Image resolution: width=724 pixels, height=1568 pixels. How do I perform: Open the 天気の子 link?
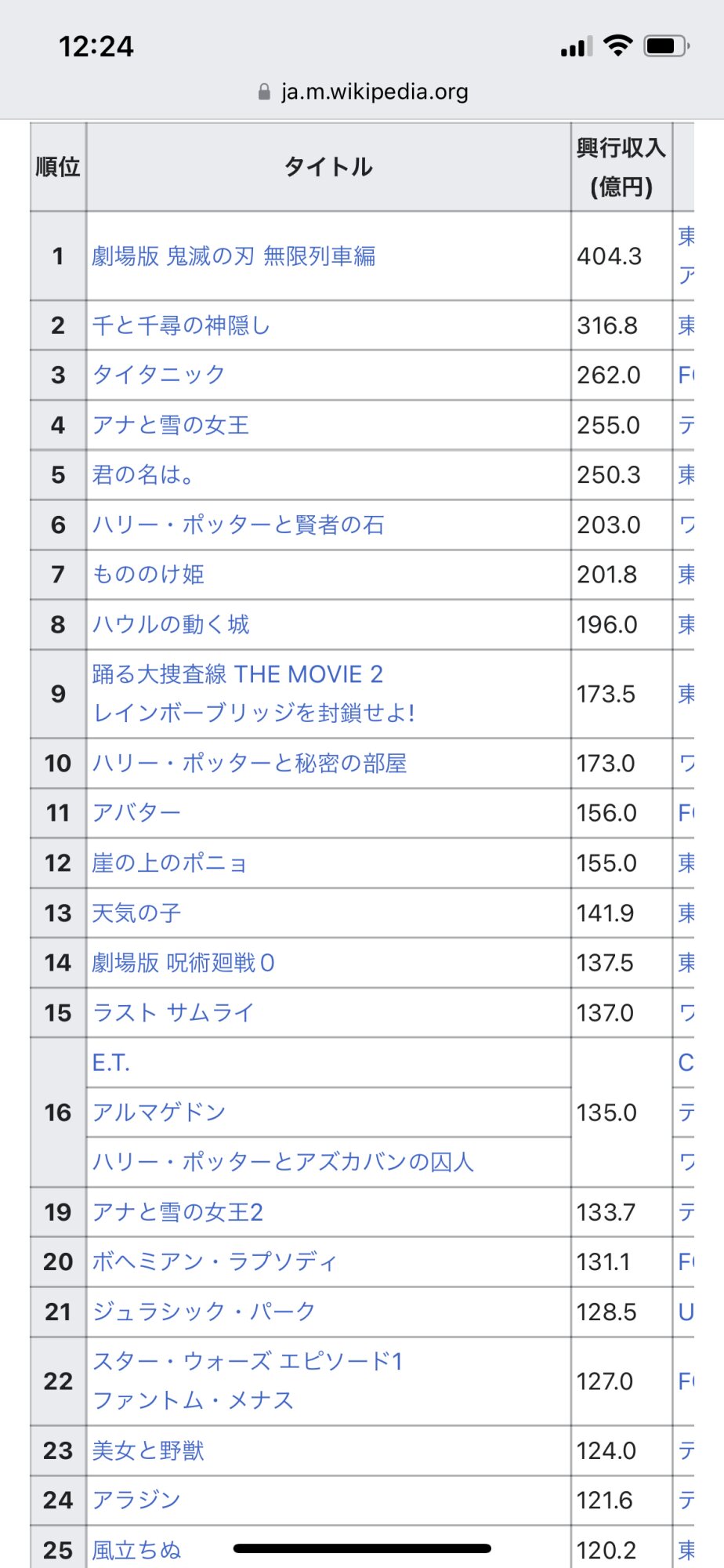(x=136, y=913)
